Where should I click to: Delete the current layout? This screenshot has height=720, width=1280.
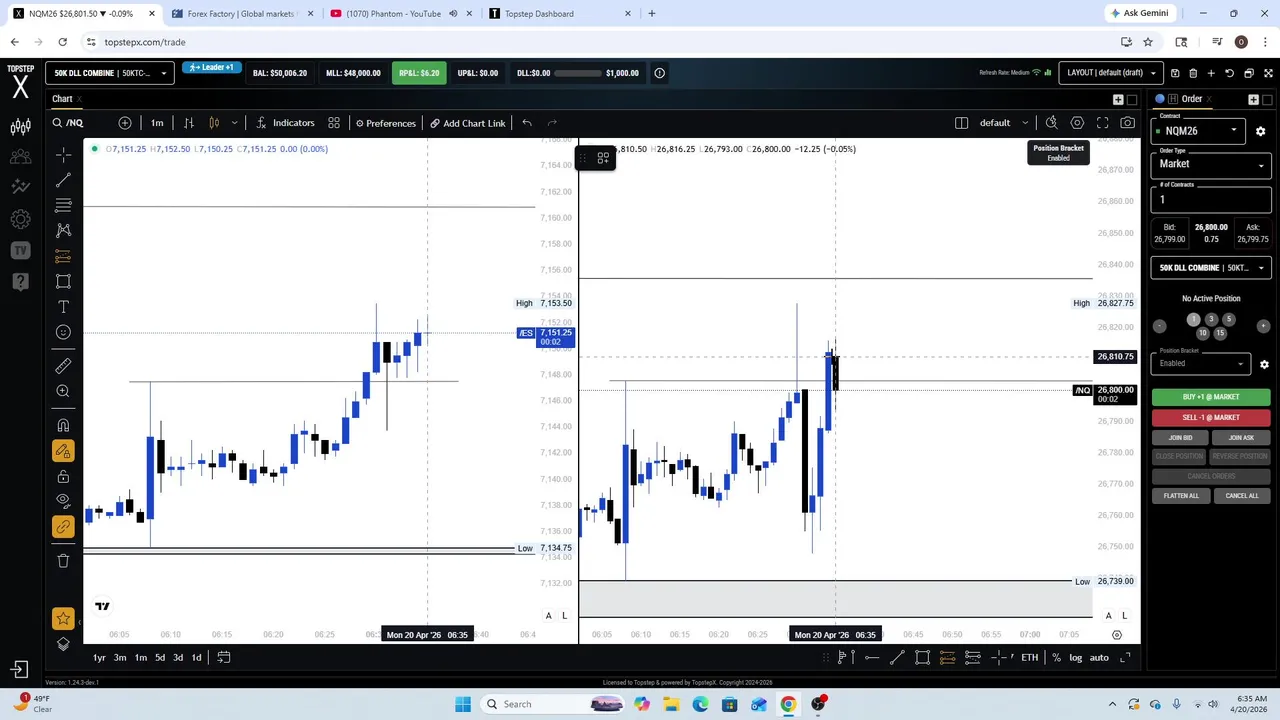(x=1193, y=73)
